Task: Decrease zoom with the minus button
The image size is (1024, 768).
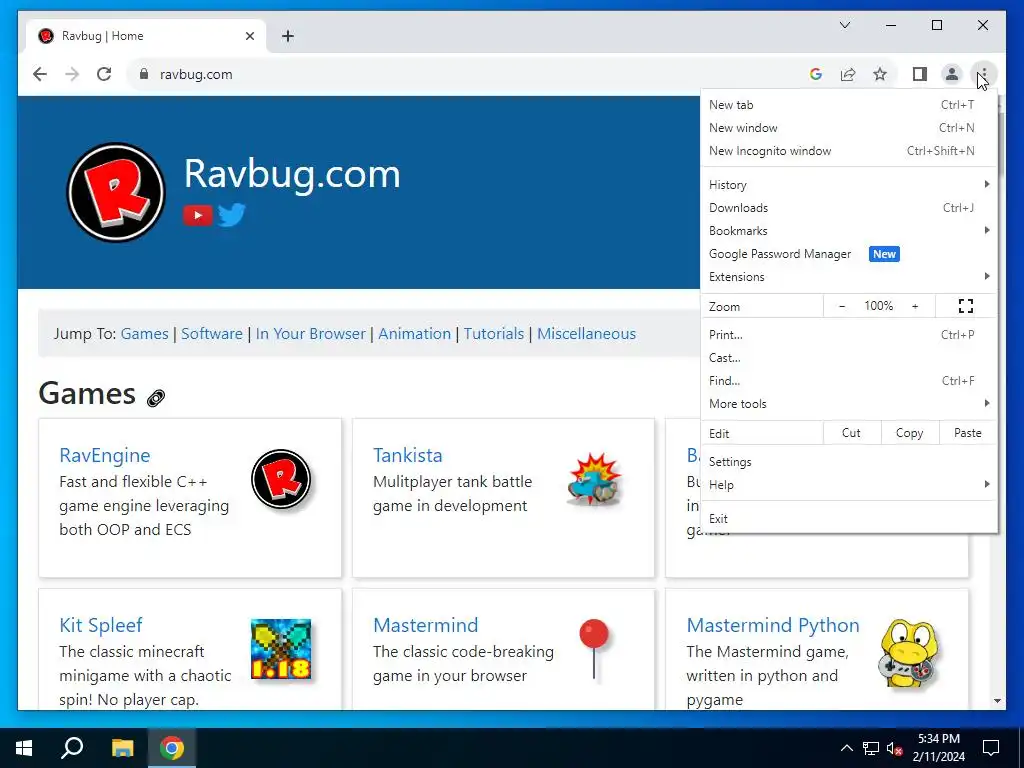Action: click(842, 306)
